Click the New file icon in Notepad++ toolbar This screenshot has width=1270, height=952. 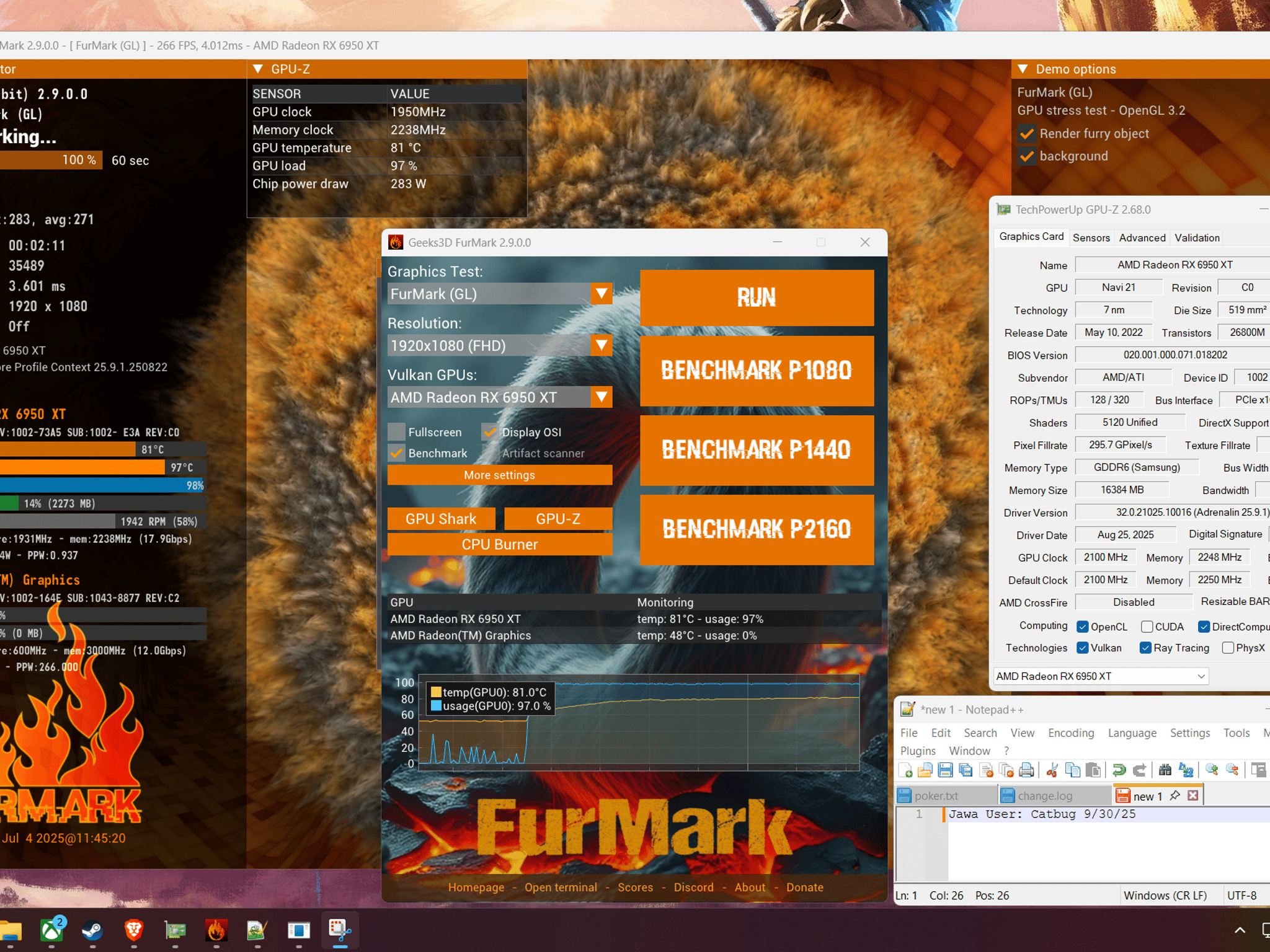pyautogui.click(x=905, y=770)
